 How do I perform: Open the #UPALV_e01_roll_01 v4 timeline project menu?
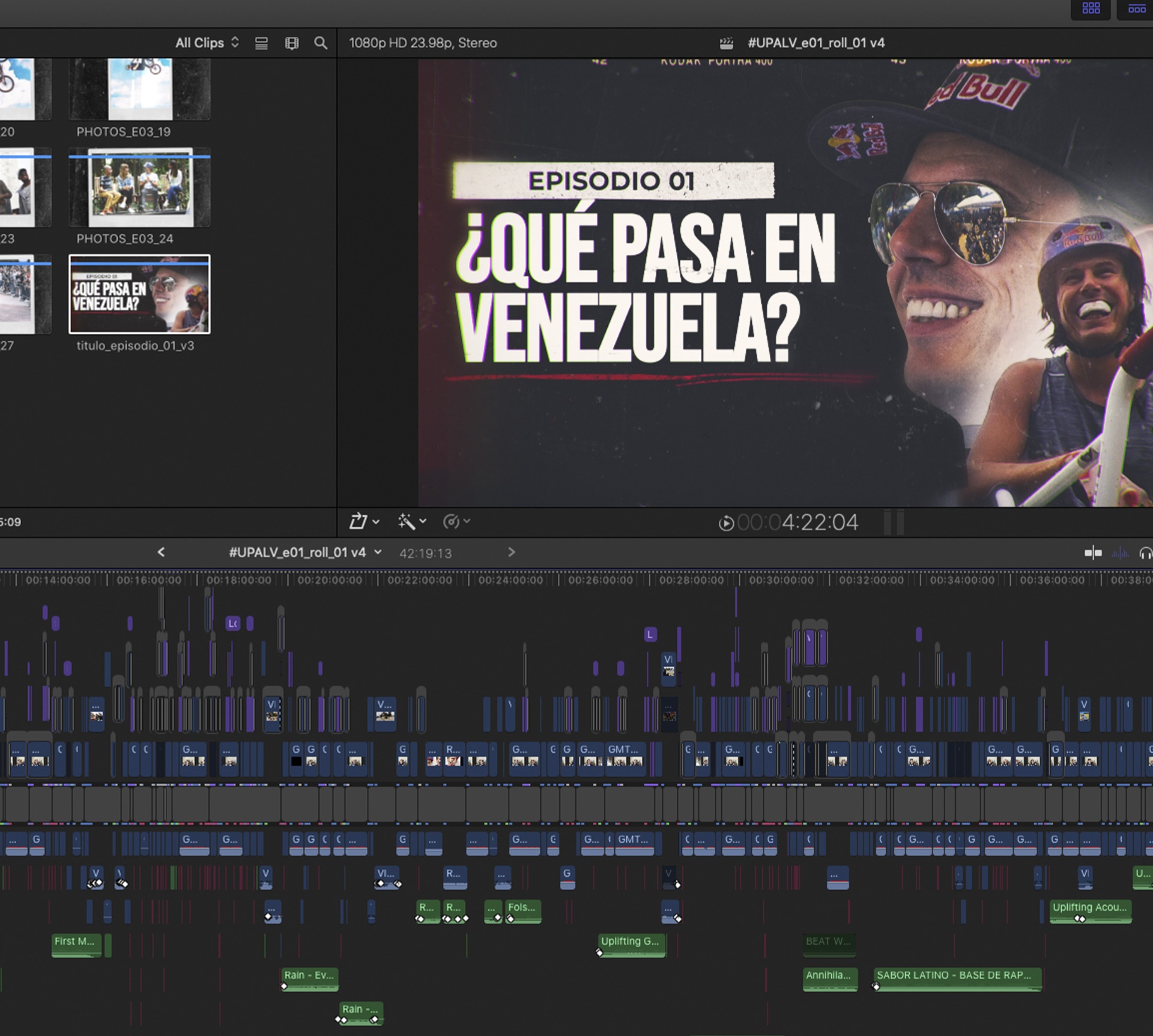(x=305, y=553)
